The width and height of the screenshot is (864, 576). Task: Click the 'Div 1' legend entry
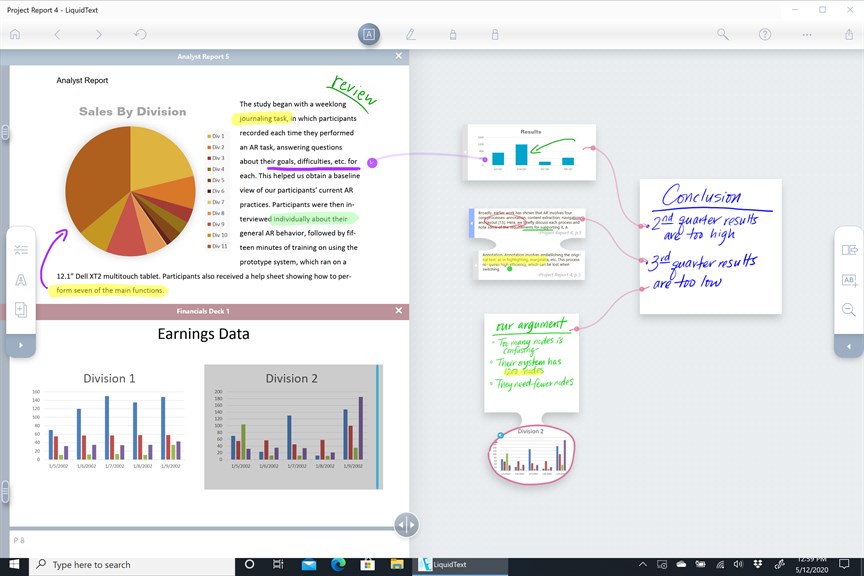coord(215,136)
